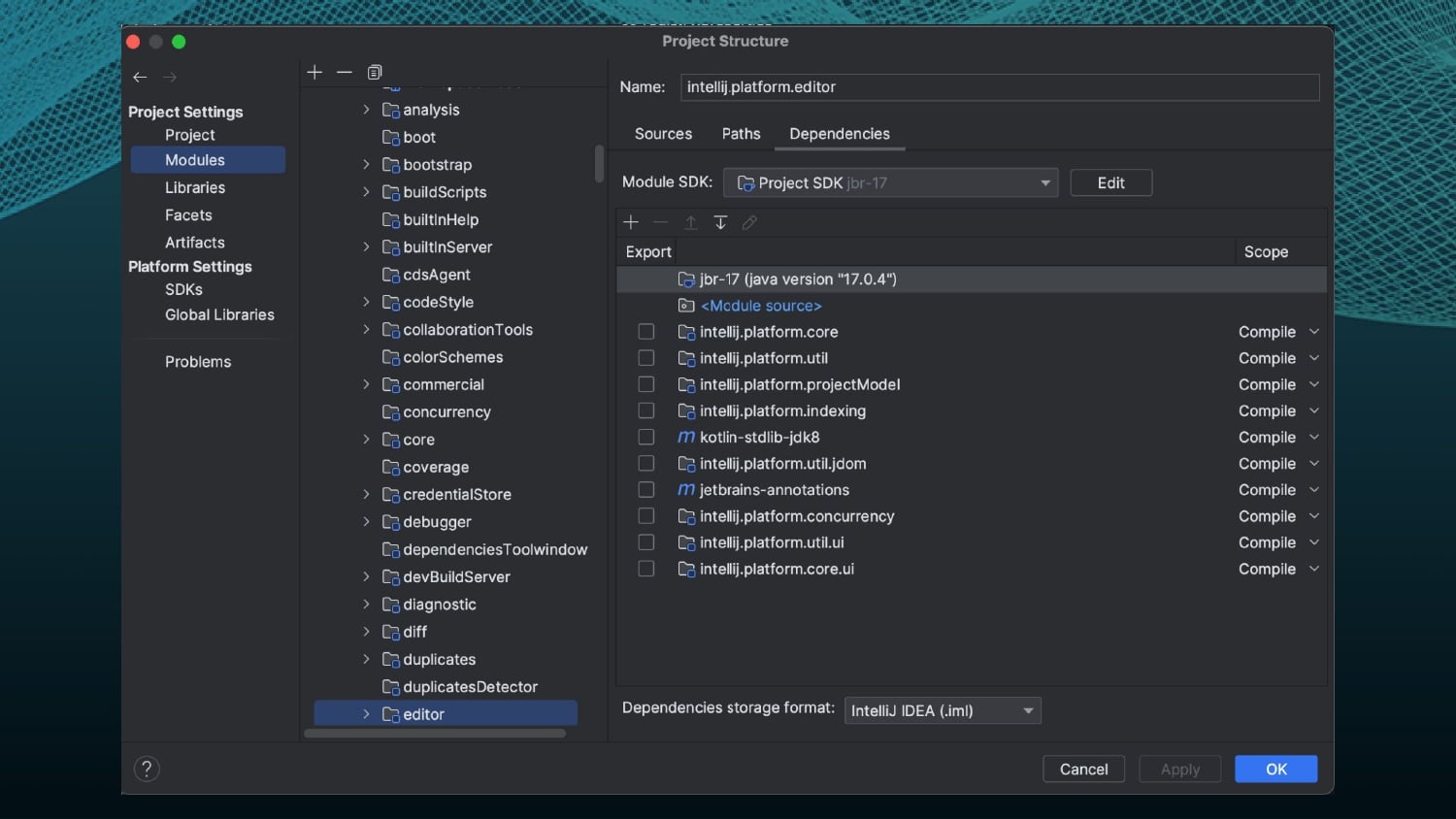Toggle export checkbox for kotlin-stdlib-jdk8
1456x819 pixels.
646,438
